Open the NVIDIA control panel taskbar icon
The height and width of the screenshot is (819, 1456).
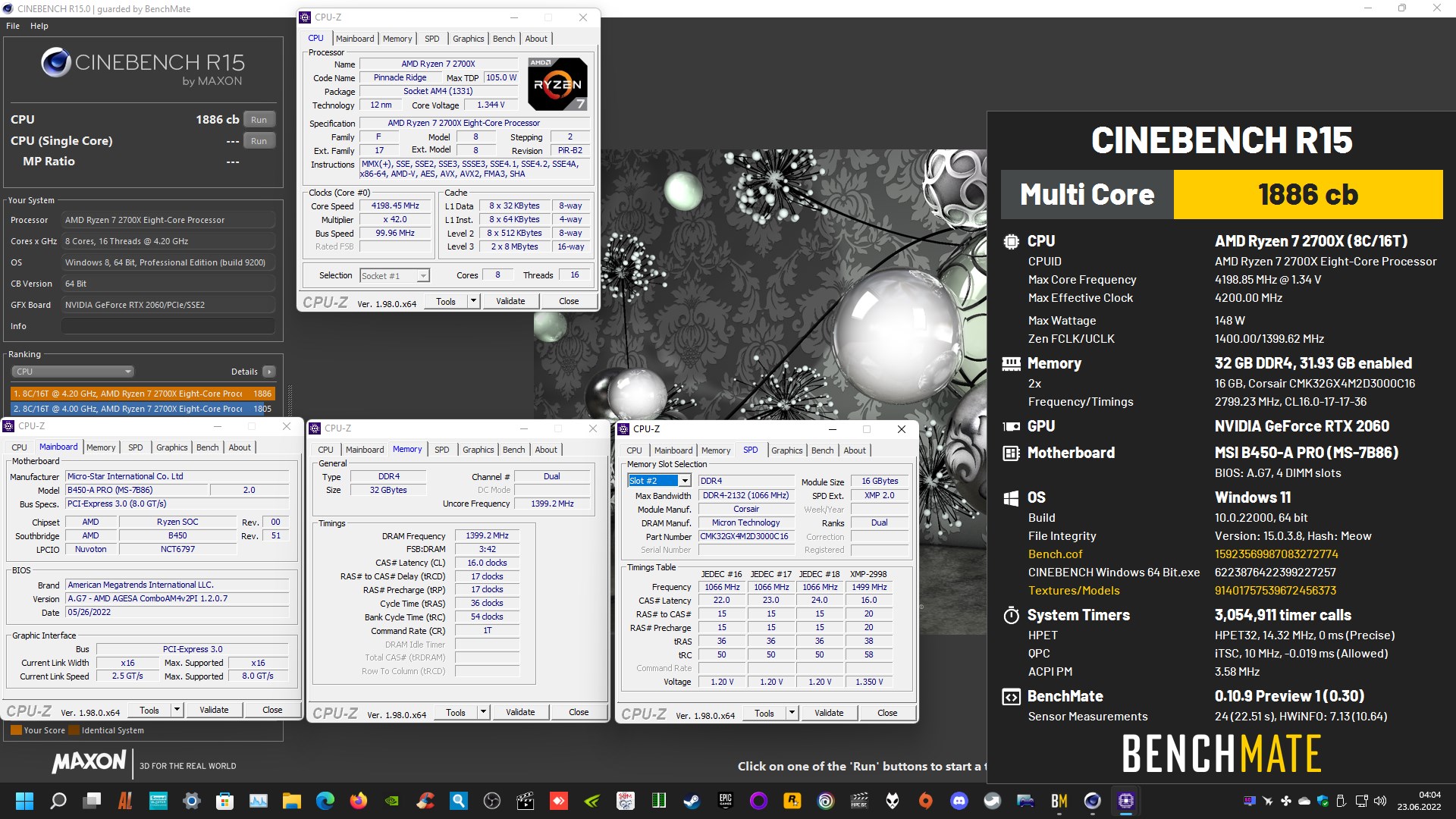point(392,801)
